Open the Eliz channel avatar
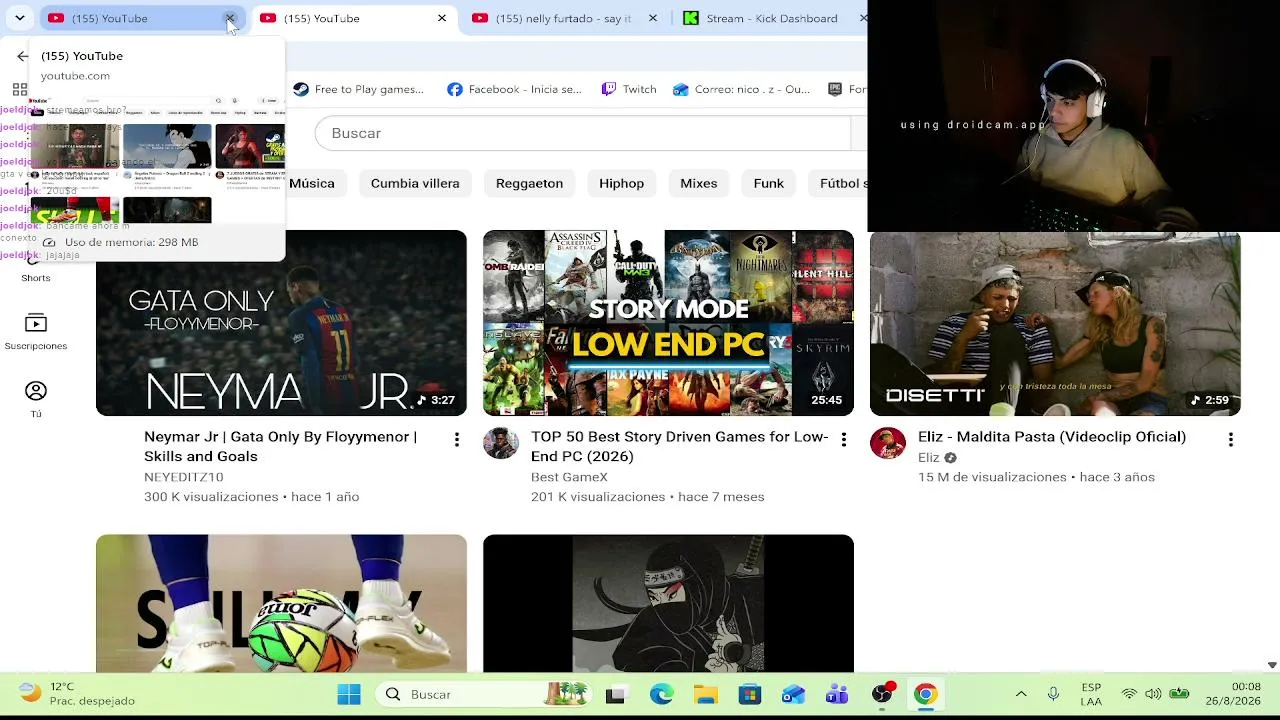The width and height of the screenshot is (1280, 720). click(888, 443)
